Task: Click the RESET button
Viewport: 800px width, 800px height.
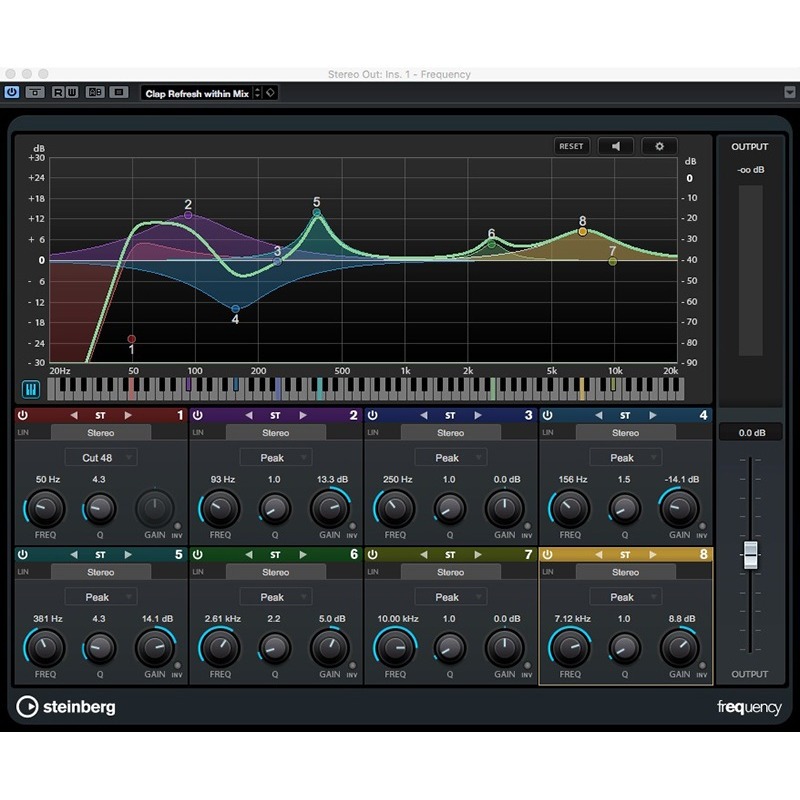Action: 571,146
